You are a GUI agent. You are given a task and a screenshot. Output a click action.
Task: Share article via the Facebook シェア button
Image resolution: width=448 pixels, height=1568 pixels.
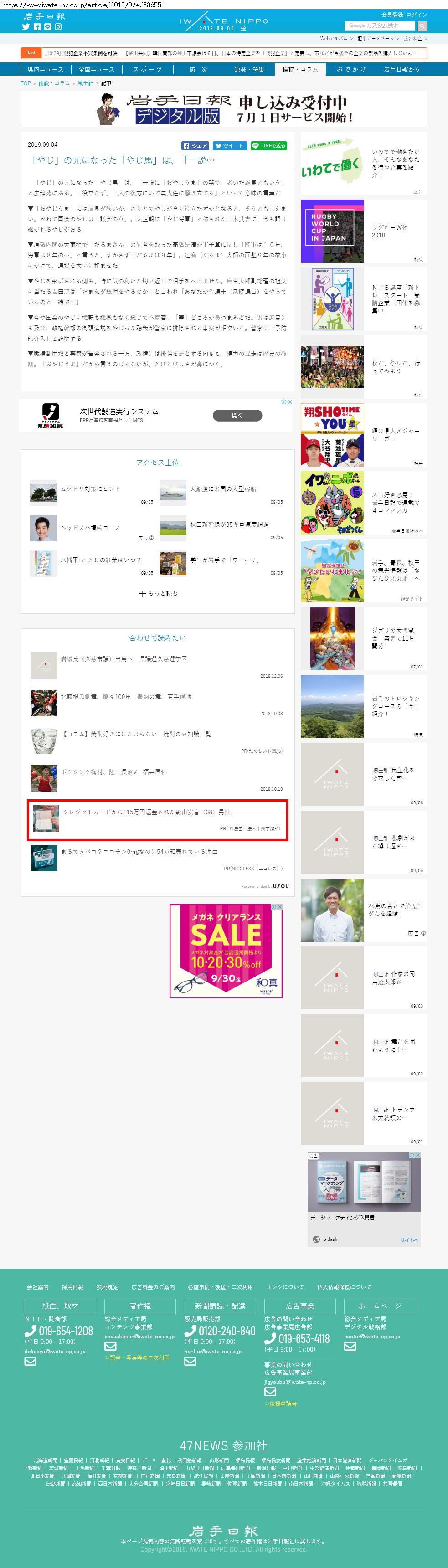pyautogui.click(x=196, y=146)
